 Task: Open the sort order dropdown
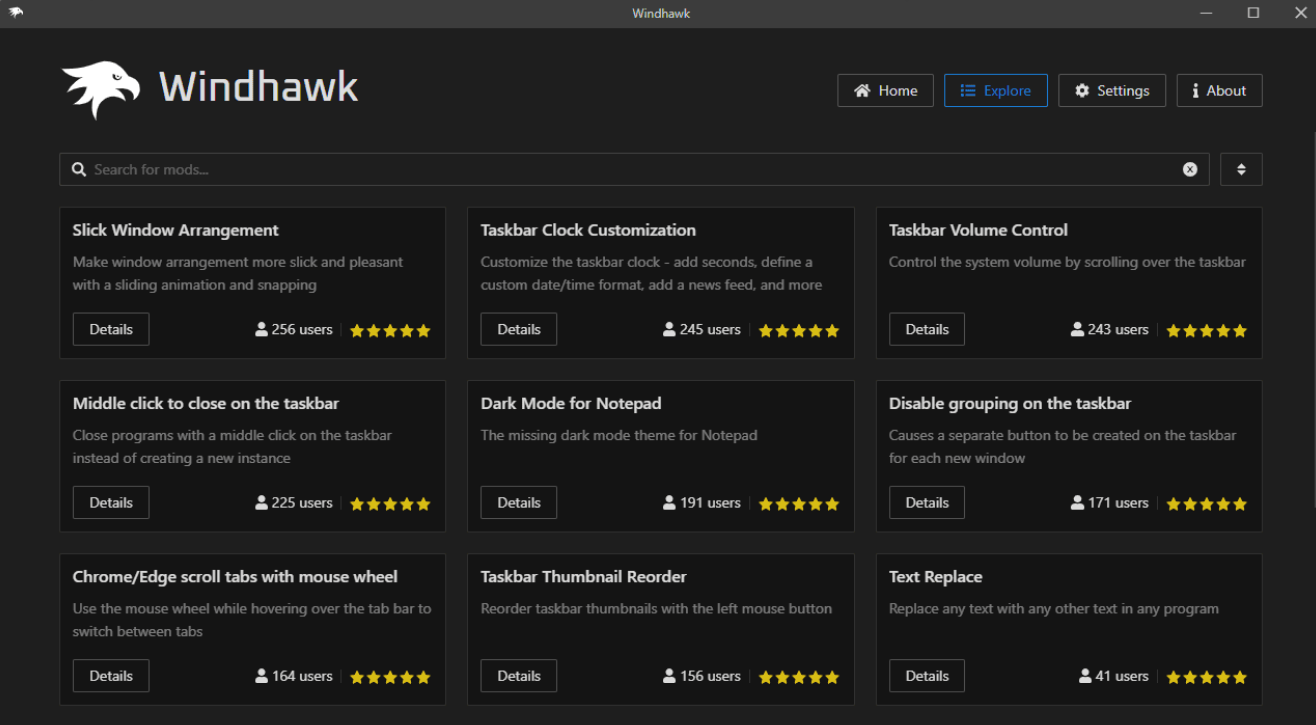1241,170
